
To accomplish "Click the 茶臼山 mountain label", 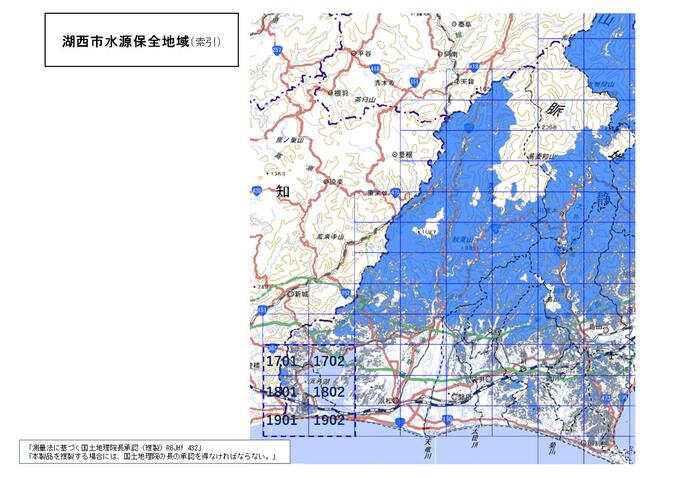I will pyautogui.click(x=365, y=100).
